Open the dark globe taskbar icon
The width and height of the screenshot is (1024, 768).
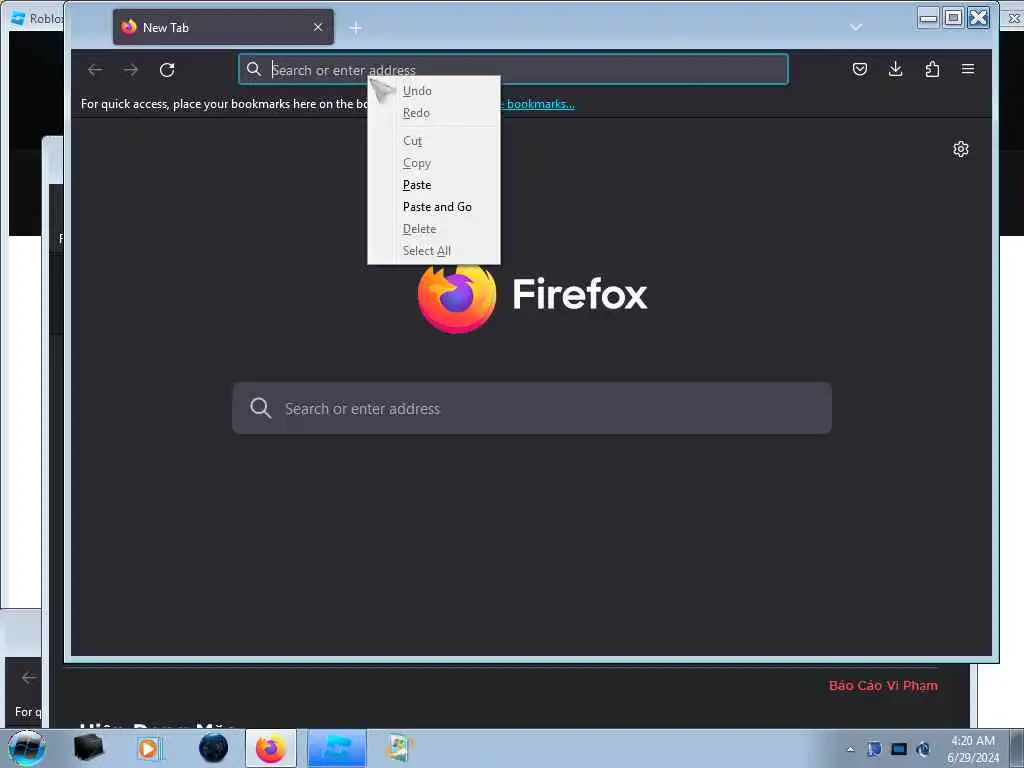click(x=214, y=748)
